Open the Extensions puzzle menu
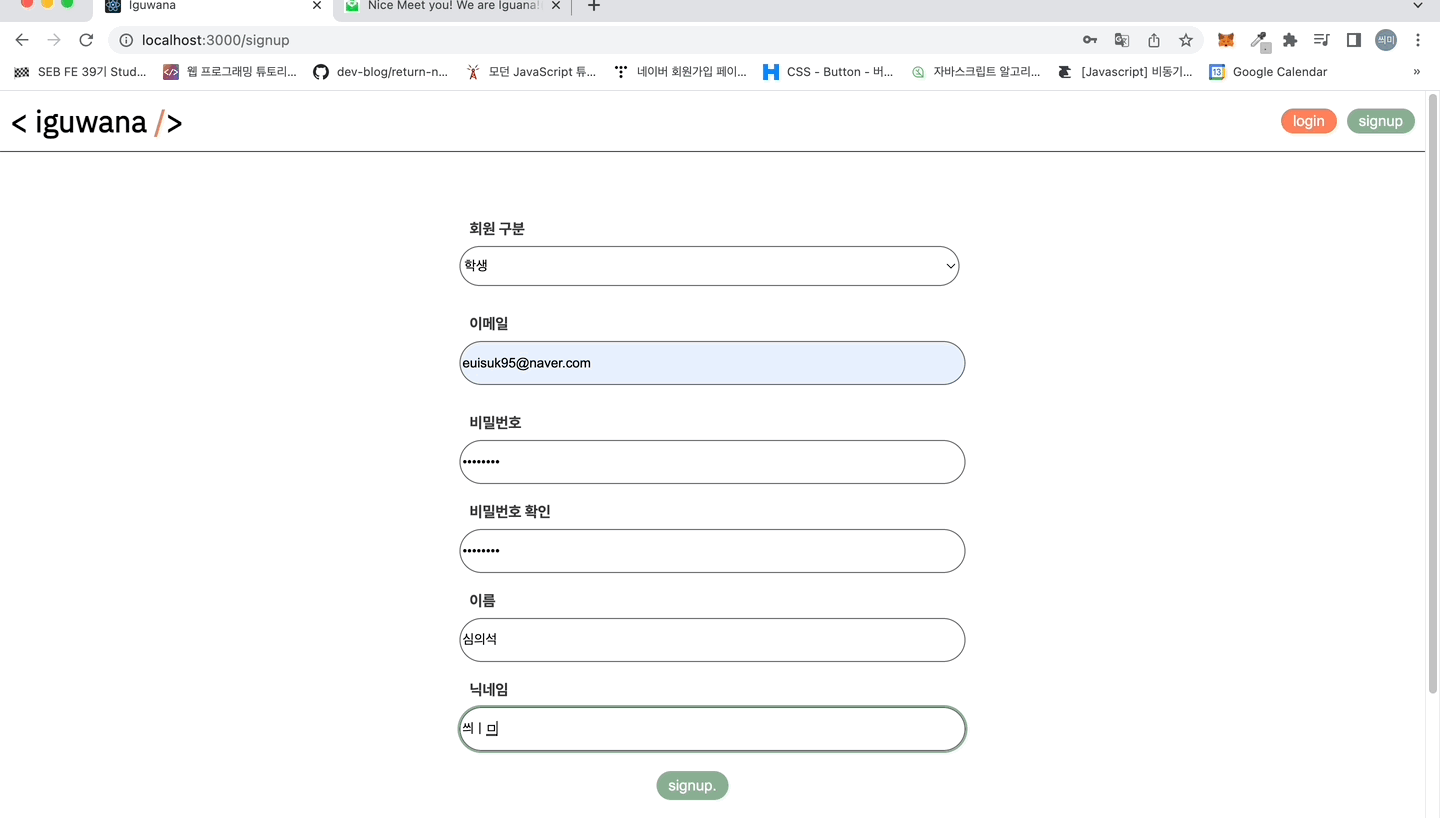Image resolution: width=1440 pixels, height=818 pixels. [x=1290, y=40]
